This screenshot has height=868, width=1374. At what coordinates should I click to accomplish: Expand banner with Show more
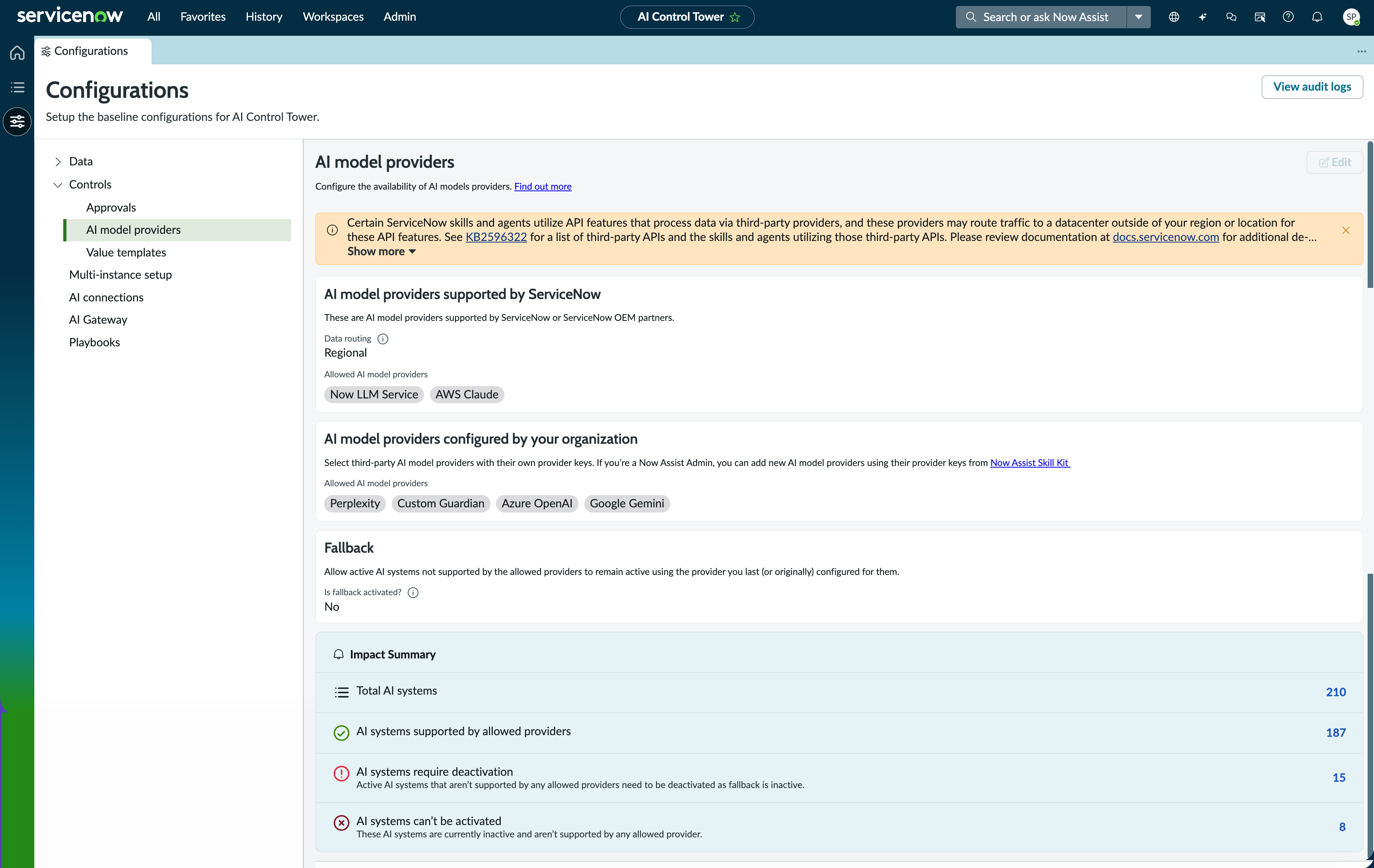(x=381, y=252)
